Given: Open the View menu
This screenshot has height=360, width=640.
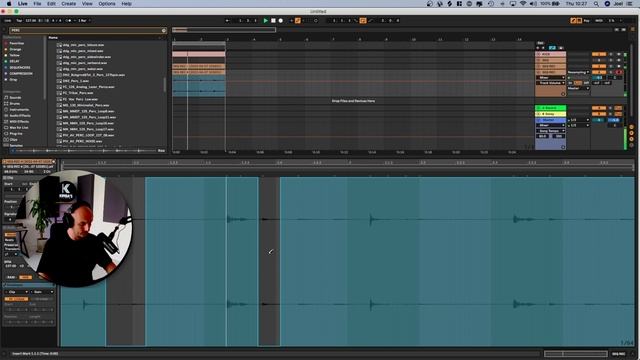Looking at the screenshot, I should click(87, 4).
